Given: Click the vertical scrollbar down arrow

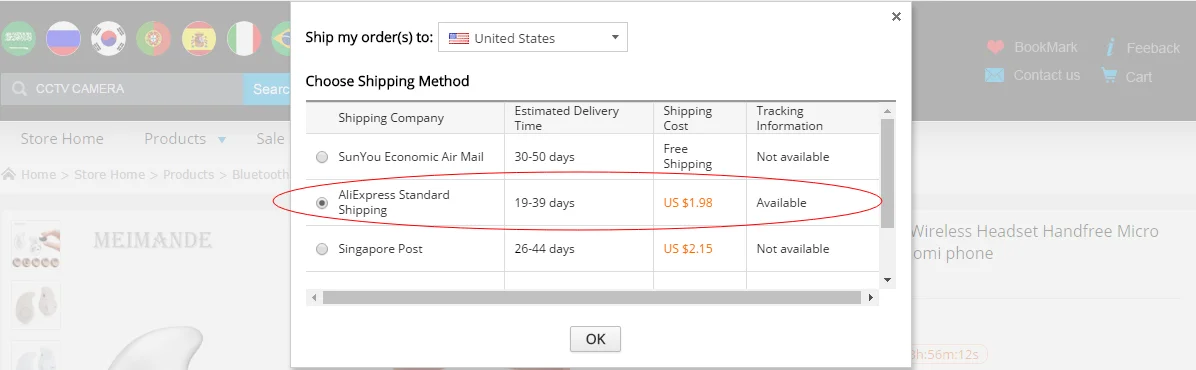Looking at the screenshot, I should (887, 280).
